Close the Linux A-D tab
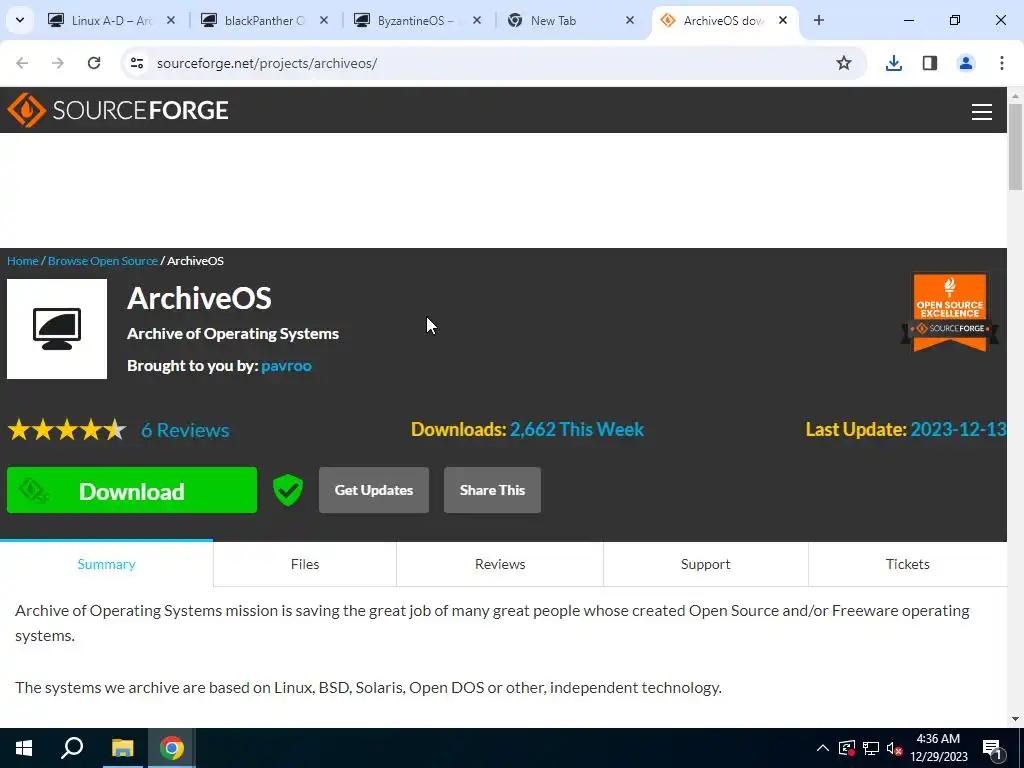Viewport: 1024px width, 768px height. 171,20
